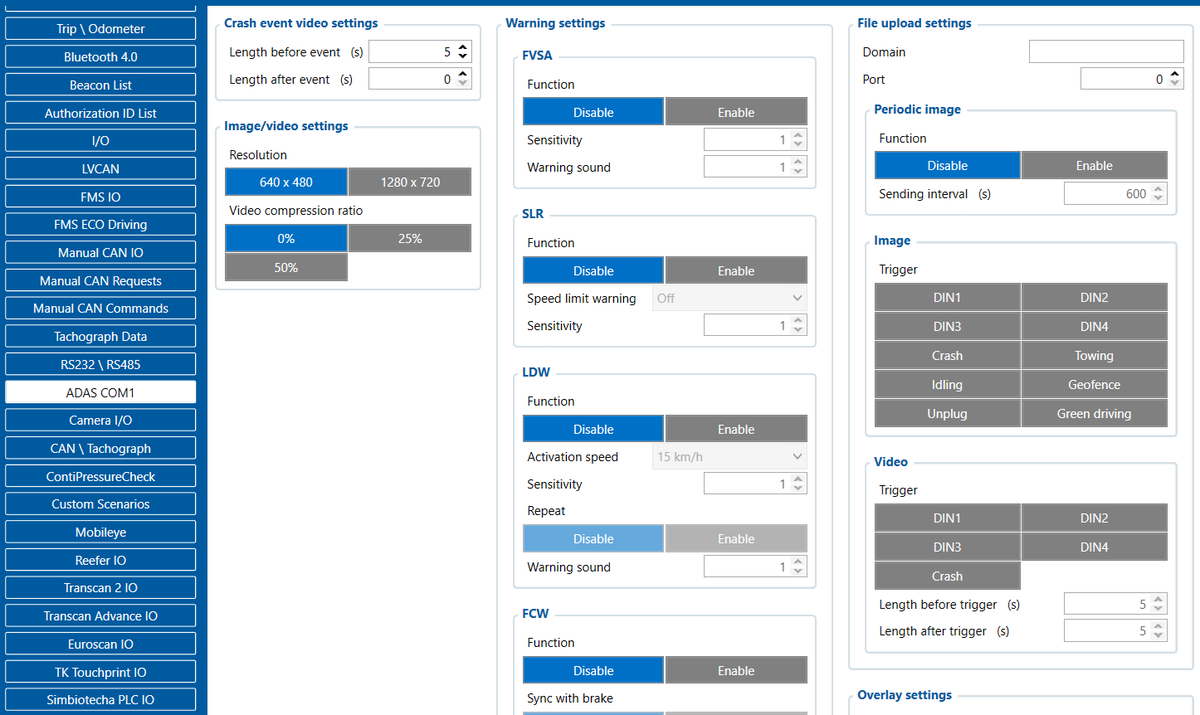
Task: Increase Length before event value
Action: (x=462, y=47)
